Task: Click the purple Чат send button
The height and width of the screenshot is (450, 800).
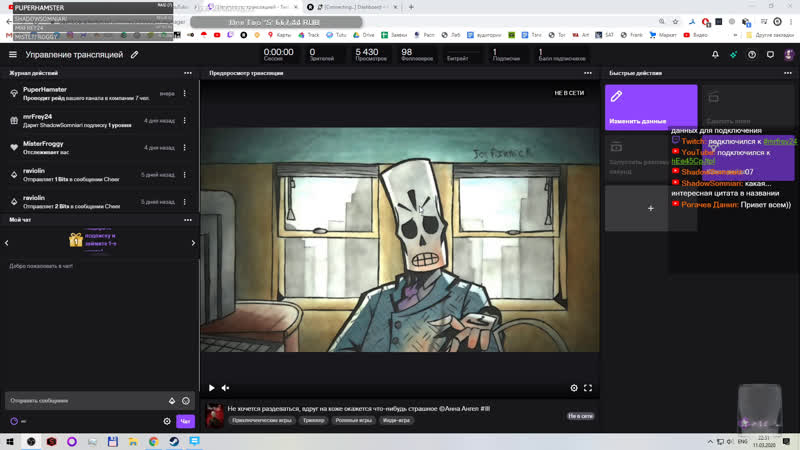Action: 185,421
